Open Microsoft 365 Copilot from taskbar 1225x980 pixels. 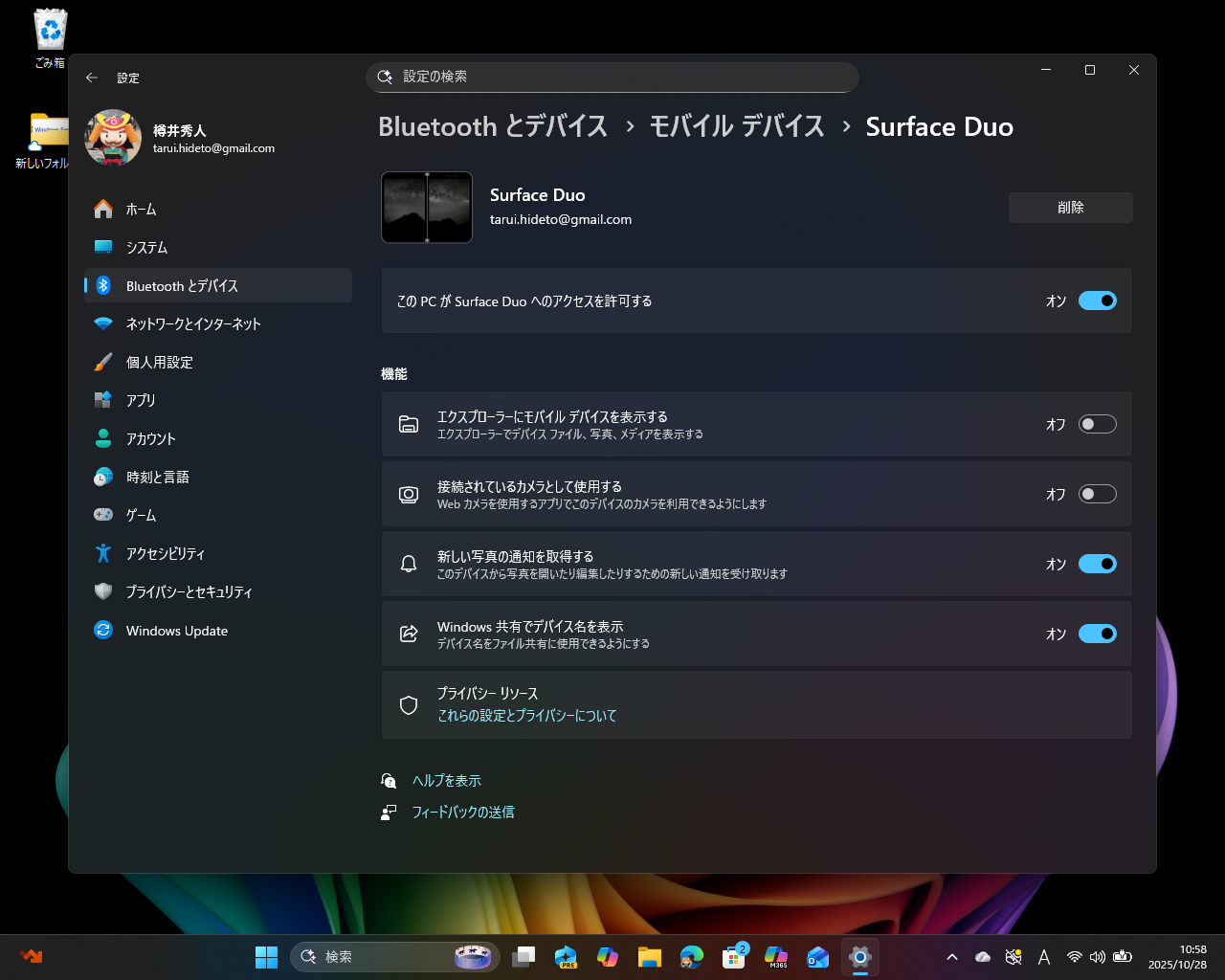point(776,957)
